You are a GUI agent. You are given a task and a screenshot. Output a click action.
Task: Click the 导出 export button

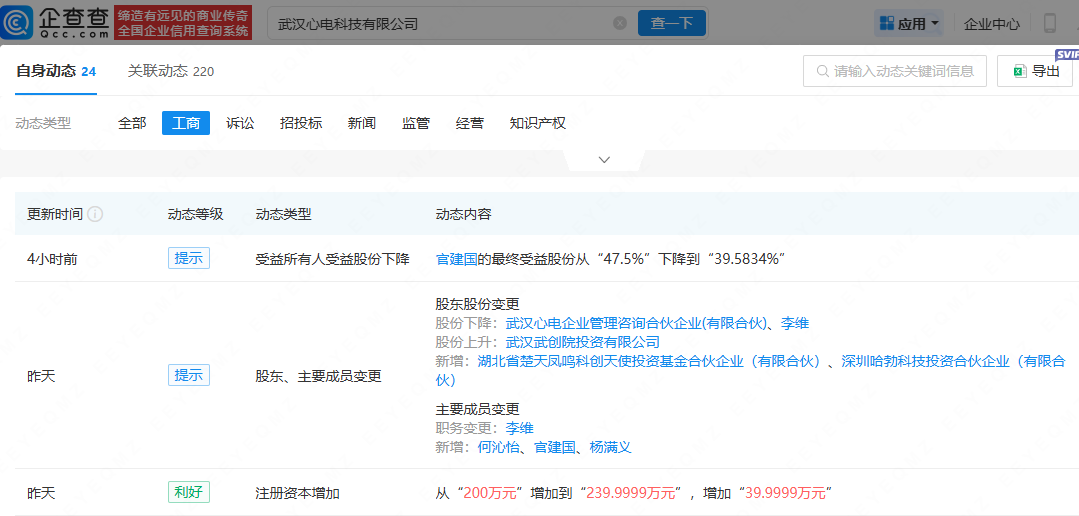pos(1034,71)
